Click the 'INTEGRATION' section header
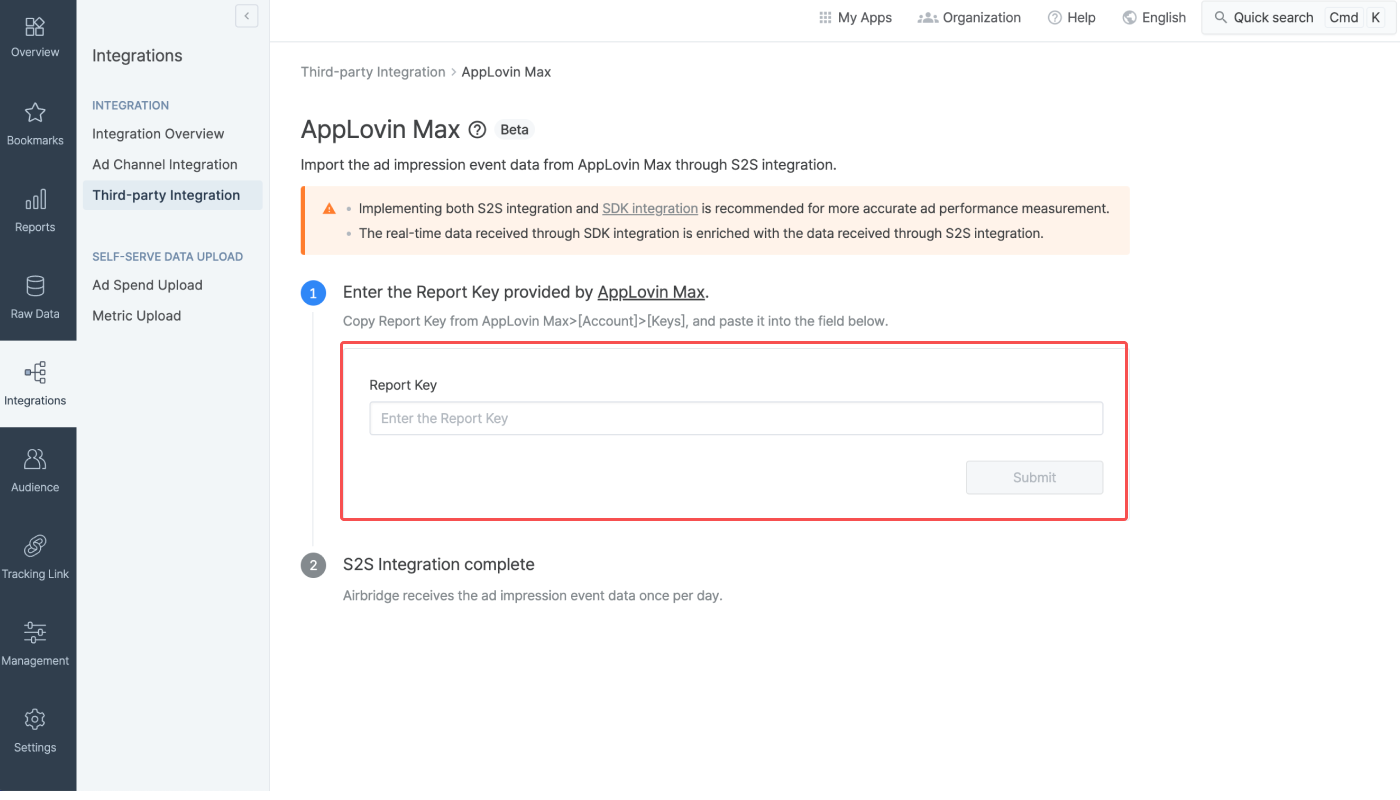 pyautogui.click(x=130, y=105)
